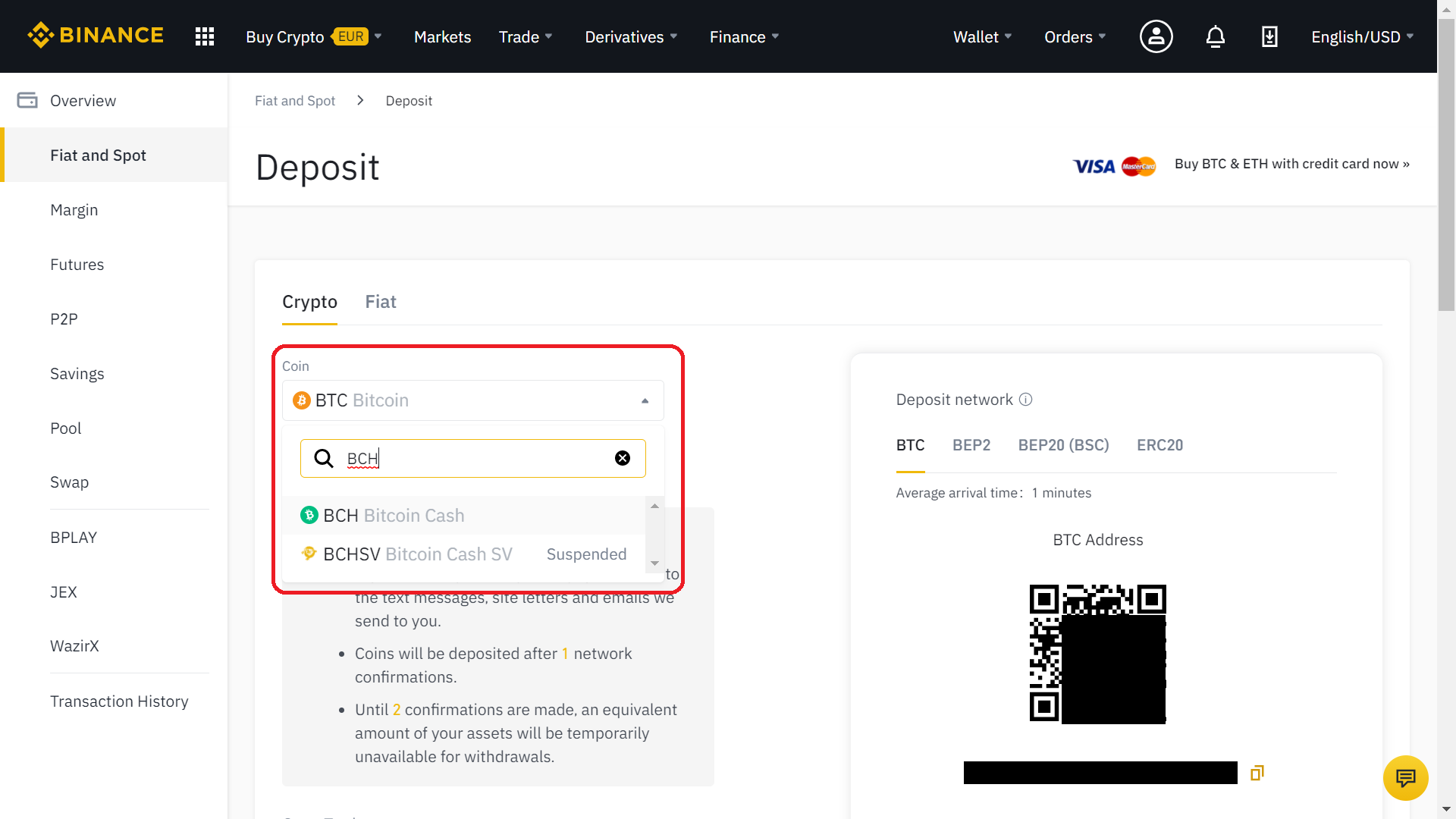1456x819 pixels.
Task: Click the Binance logo
Action: (96, 36)
